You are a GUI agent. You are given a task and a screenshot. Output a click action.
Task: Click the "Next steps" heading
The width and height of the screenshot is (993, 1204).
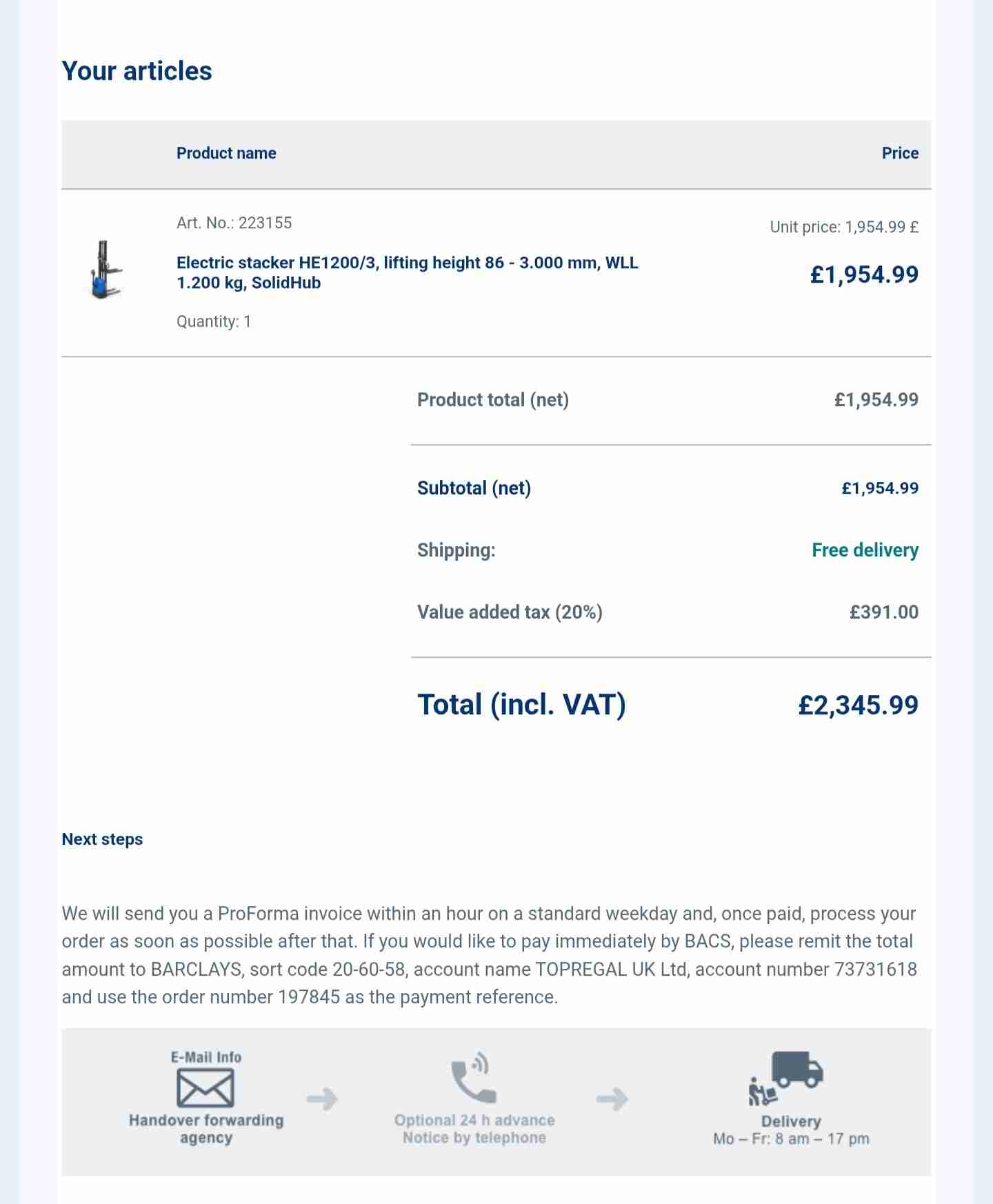(102, 839)
